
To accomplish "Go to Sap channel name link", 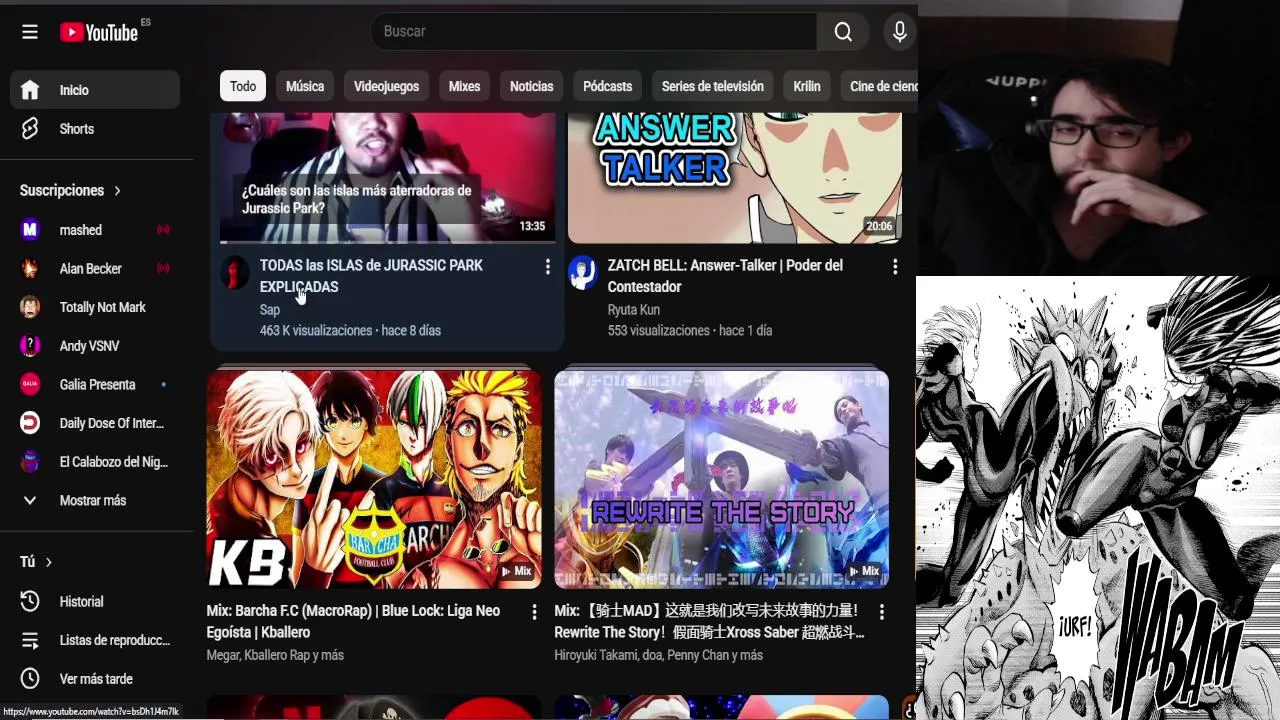I will [270, 310].
